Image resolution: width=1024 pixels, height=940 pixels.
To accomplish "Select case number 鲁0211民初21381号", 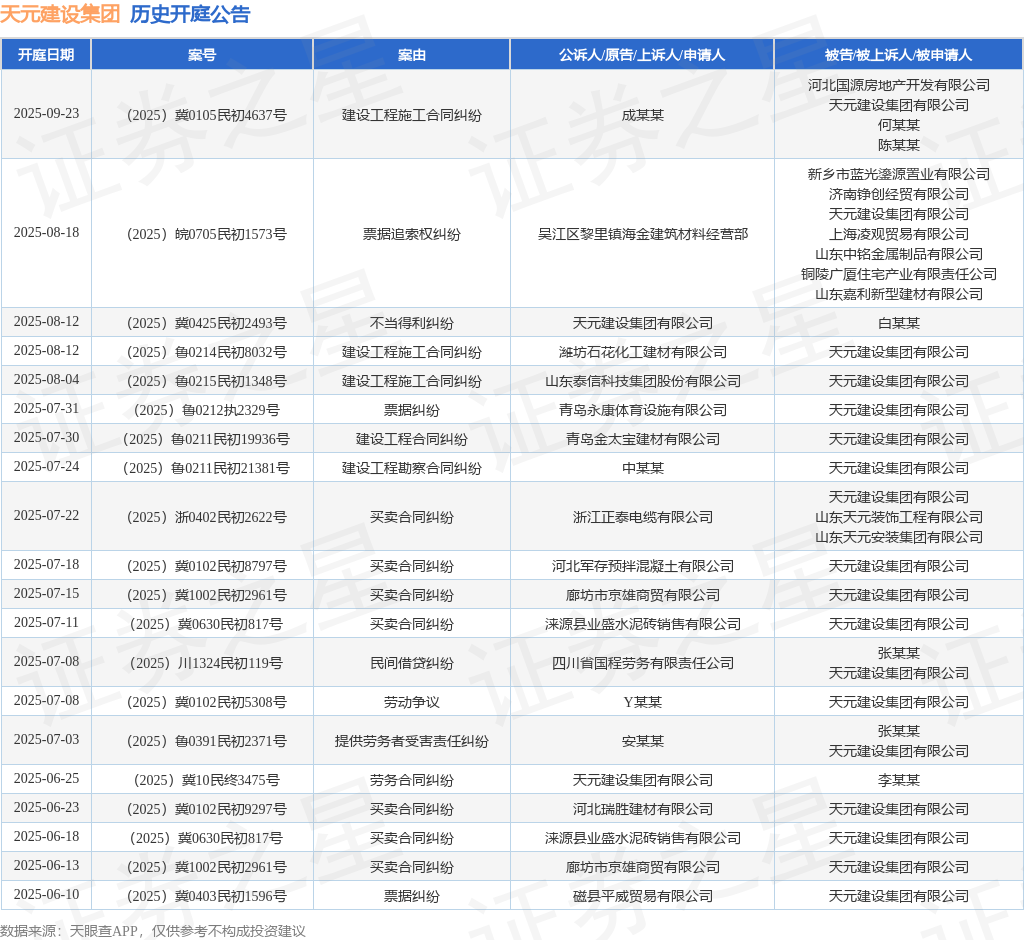I will pos(206,468).
